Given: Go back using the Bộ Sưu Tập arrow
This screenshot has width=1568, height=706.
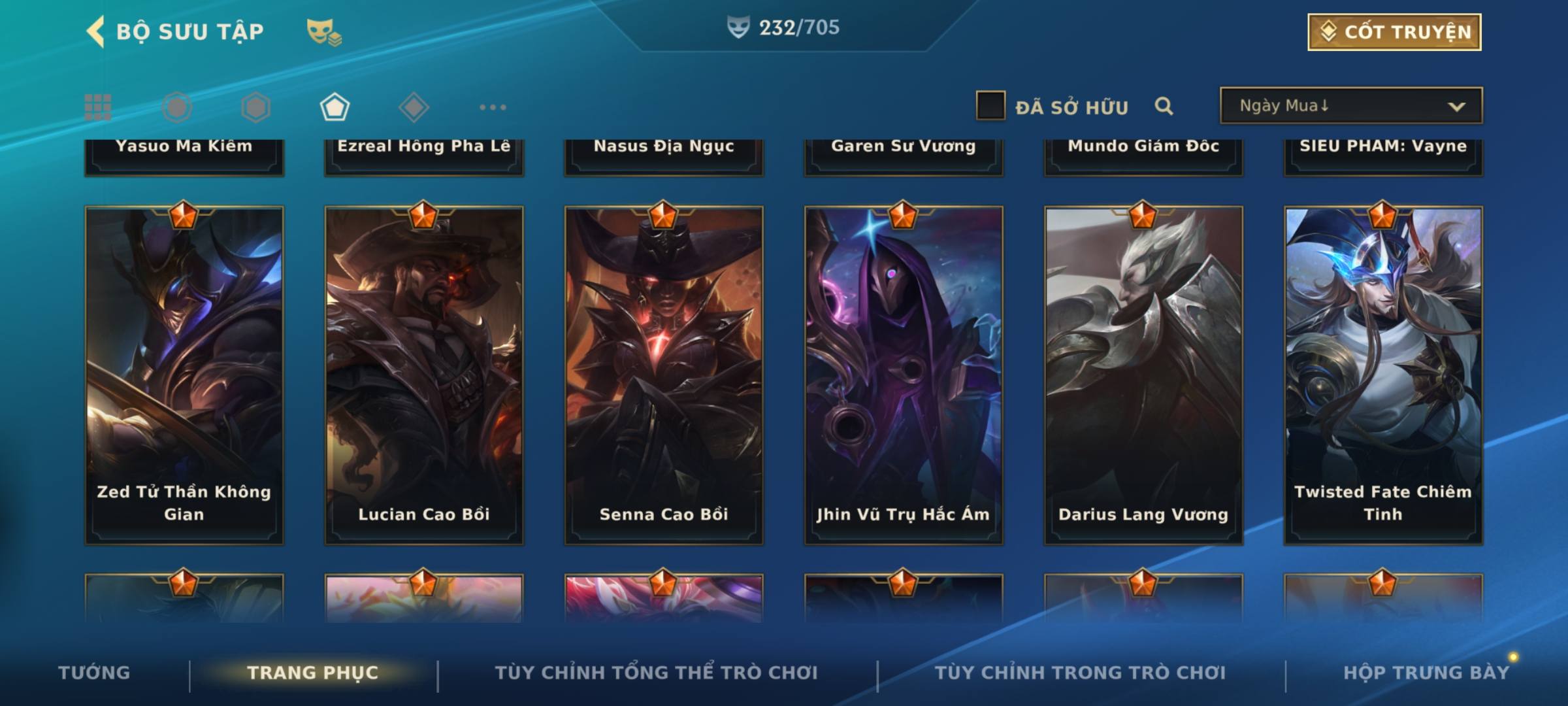Looking at the screenshot, I should [x=95, y=31].
